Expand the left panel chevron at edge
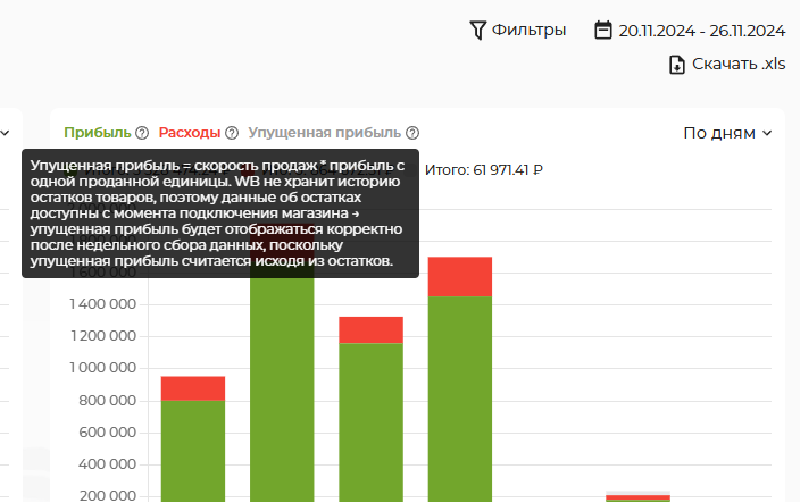Image resolution: width=800 pixels, height=502 pixels. [x=5, y=134]
